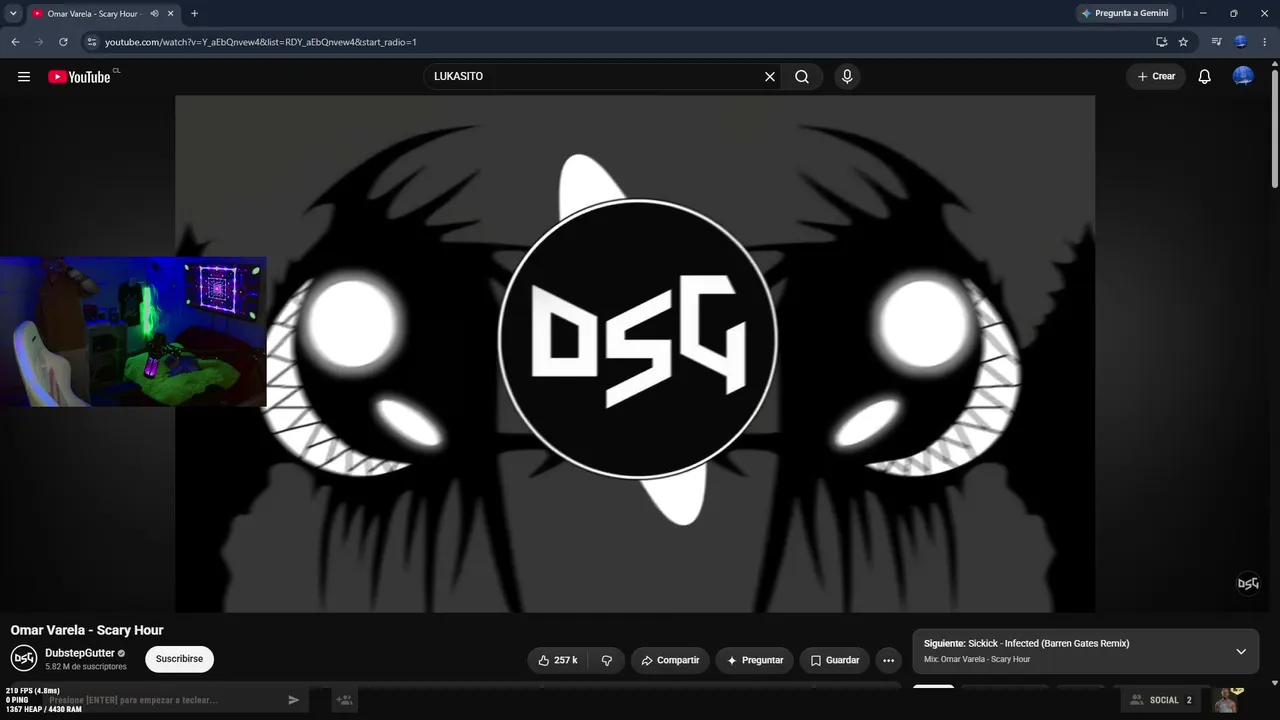Open the group people icon in the overlay bar
The image size is (1280, 720).
coord(345,700)
